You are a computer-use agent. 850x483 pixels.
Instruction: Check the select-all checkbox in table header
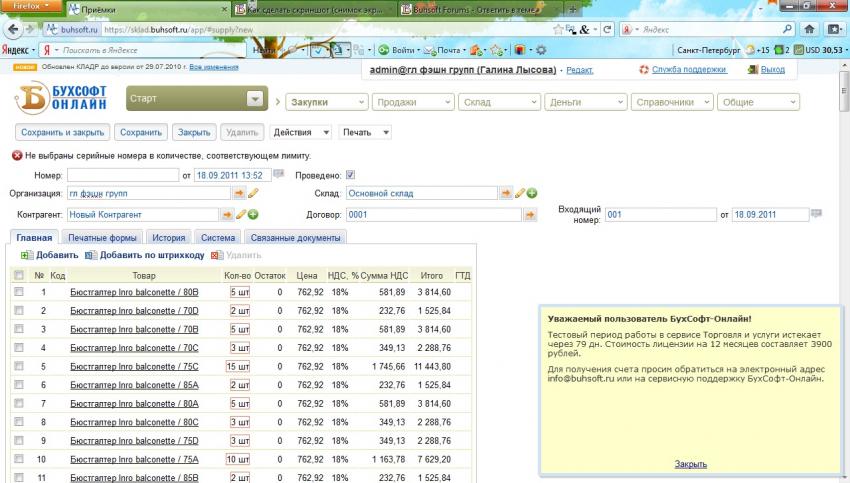pos(18,275)
